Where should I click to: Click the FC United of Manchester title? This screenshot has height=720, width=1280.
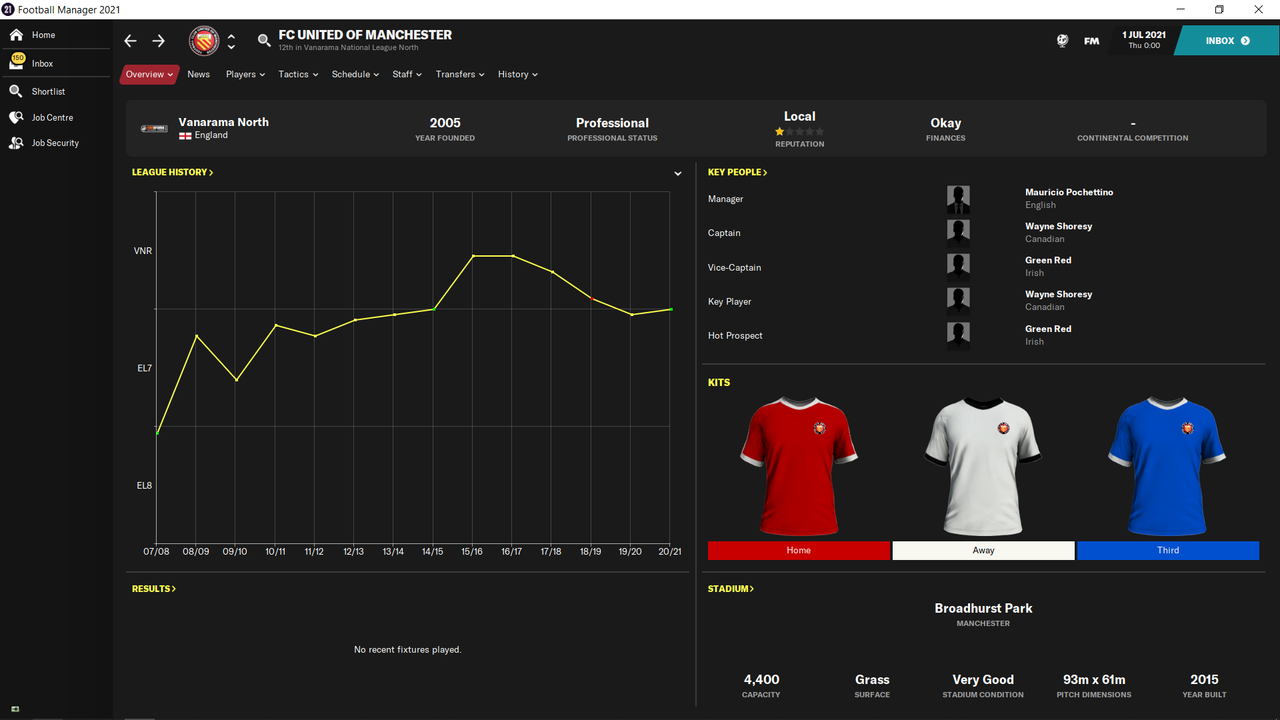pyautogui.click(x=365, y=35)
